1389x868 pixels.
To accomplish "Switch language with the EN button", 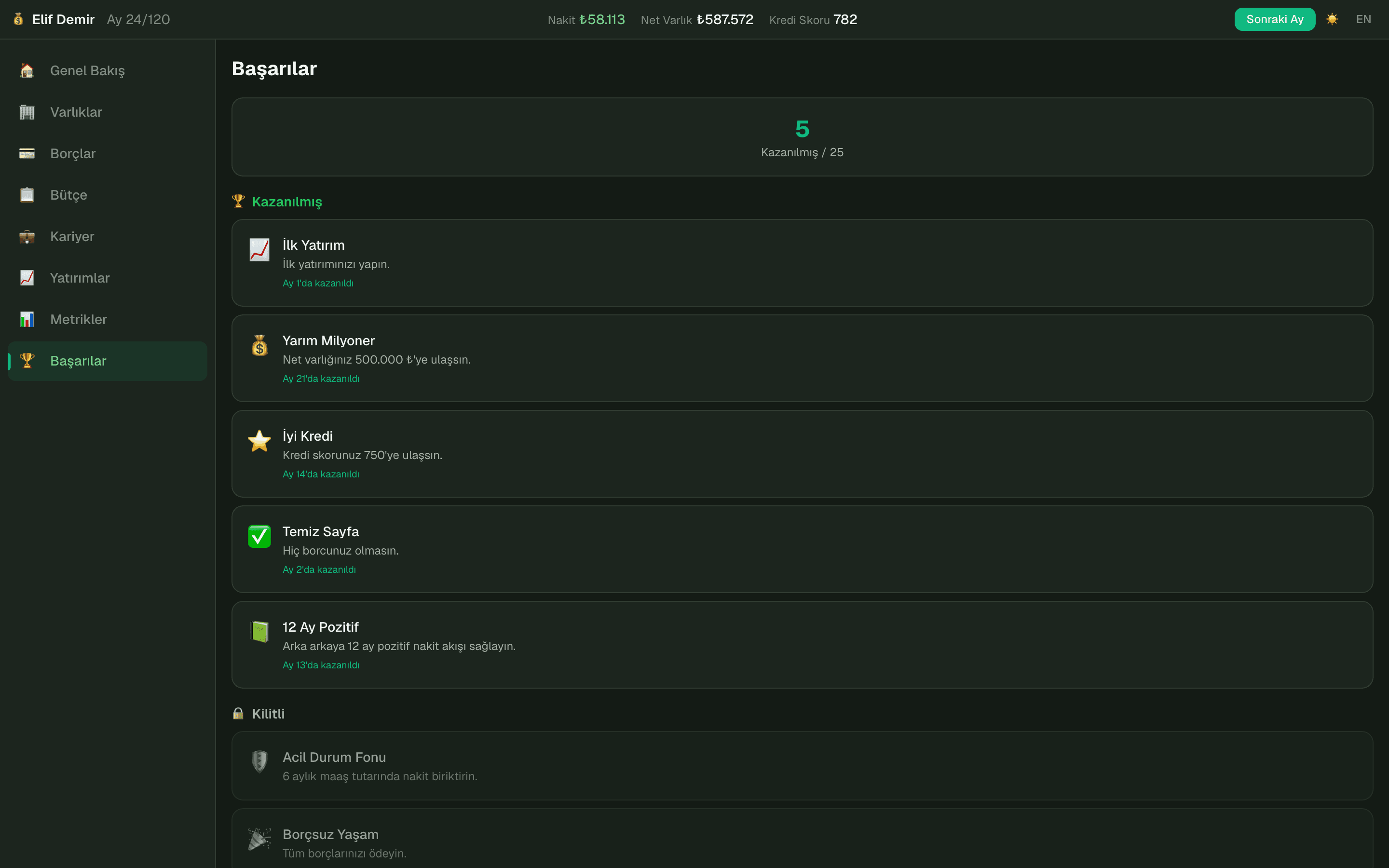I will pos(1363,19).
